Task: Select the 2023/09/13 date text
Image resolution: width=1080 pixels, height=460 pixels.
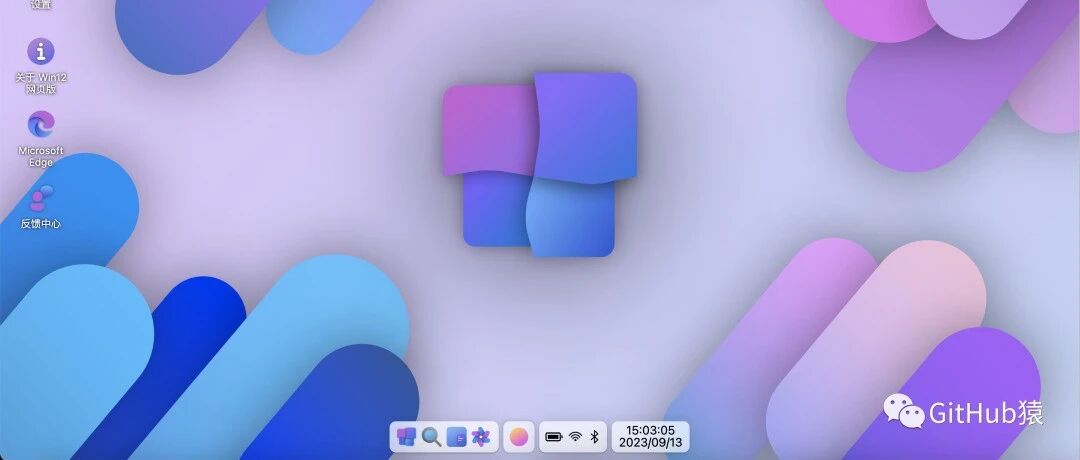Action: 650,443
